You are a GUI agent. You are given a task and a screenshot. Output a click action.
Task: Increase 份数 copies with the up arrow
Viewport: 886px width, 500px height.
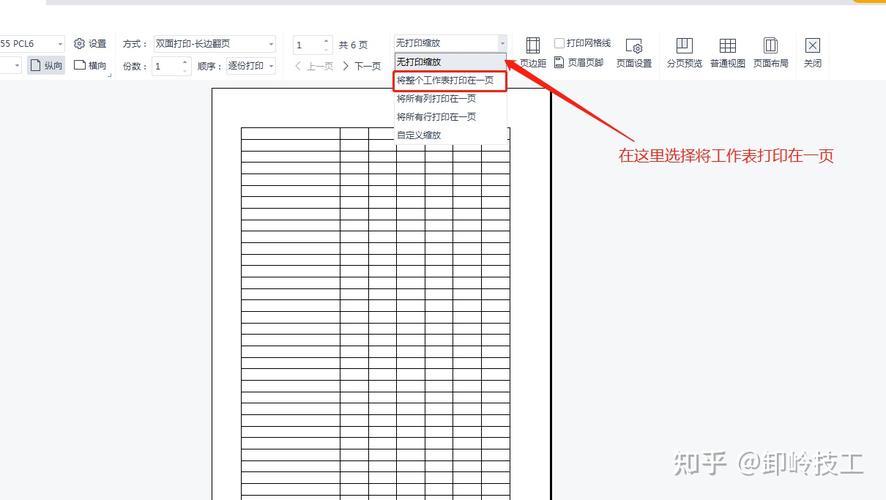click(185, 62)
